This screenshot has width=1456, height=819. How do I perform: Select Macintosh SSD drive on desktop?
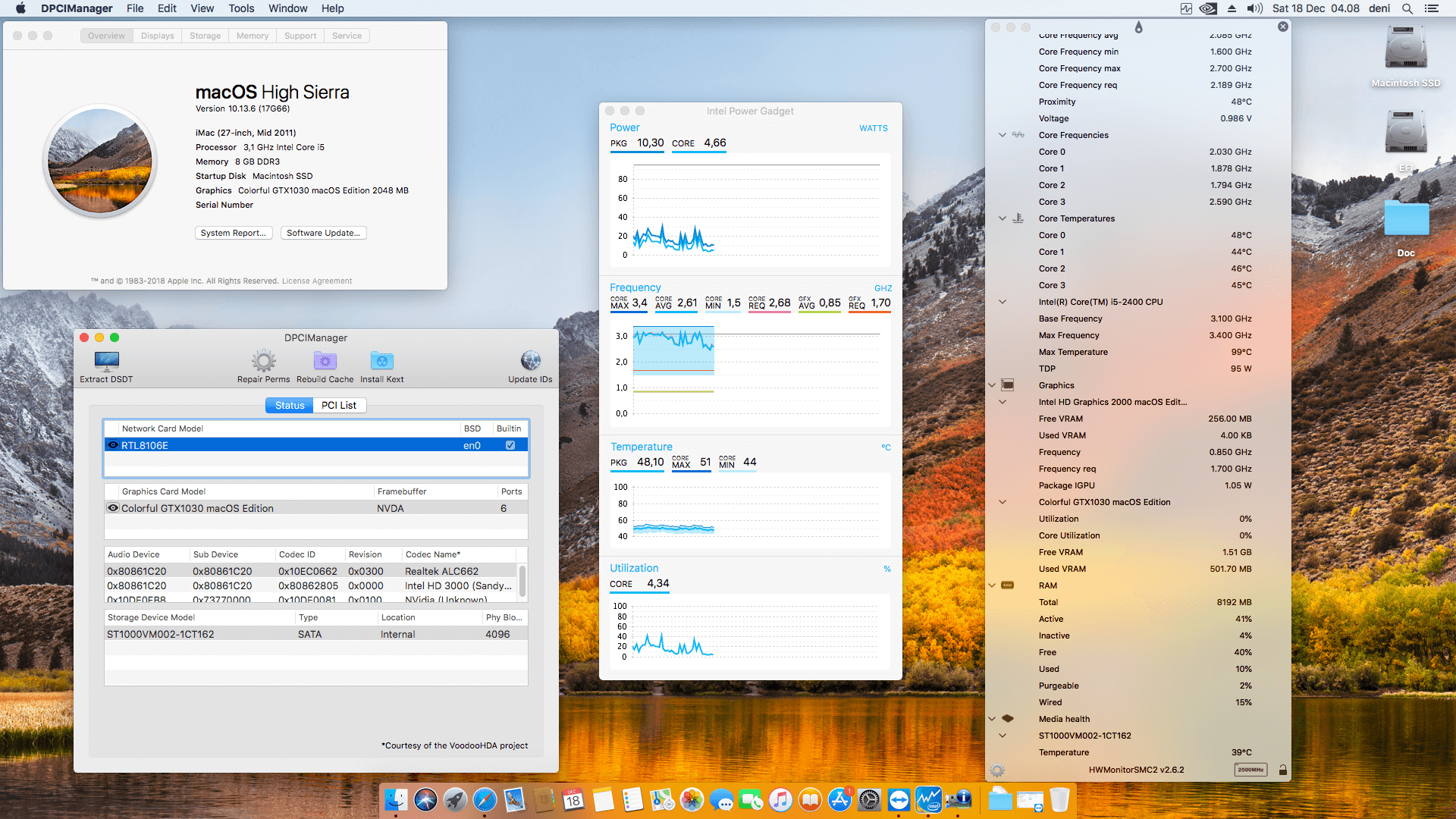click(x=1405, y=57)
